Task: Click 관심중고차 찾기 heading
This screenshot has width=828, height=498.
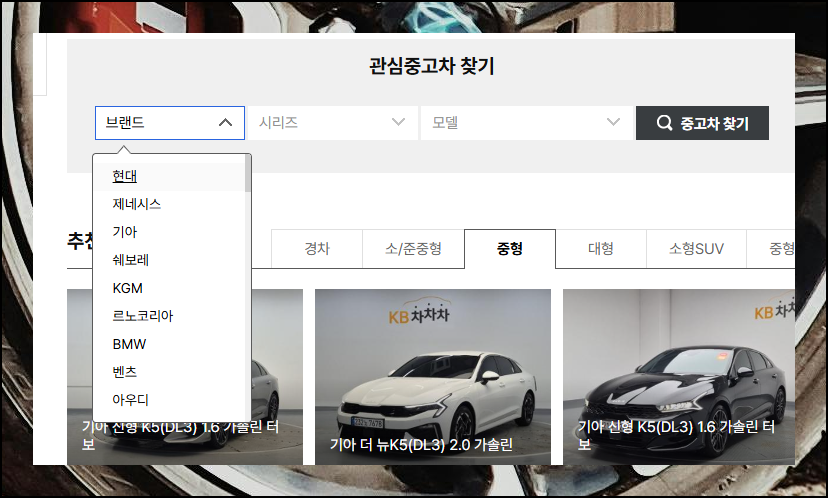Action: point(431,67)
